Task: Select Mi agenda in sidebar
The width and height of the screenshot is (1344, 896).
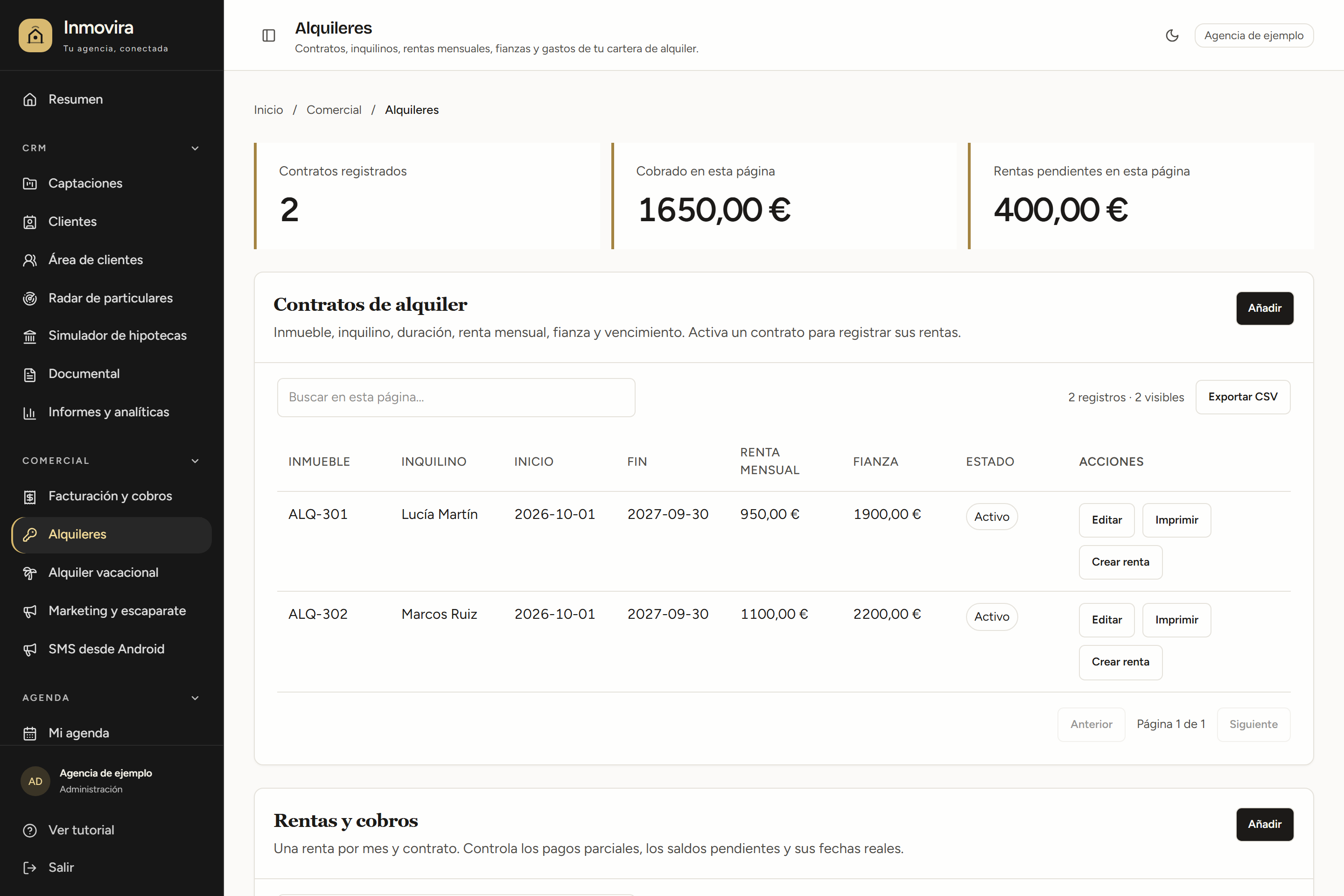Action: point(112,733)
